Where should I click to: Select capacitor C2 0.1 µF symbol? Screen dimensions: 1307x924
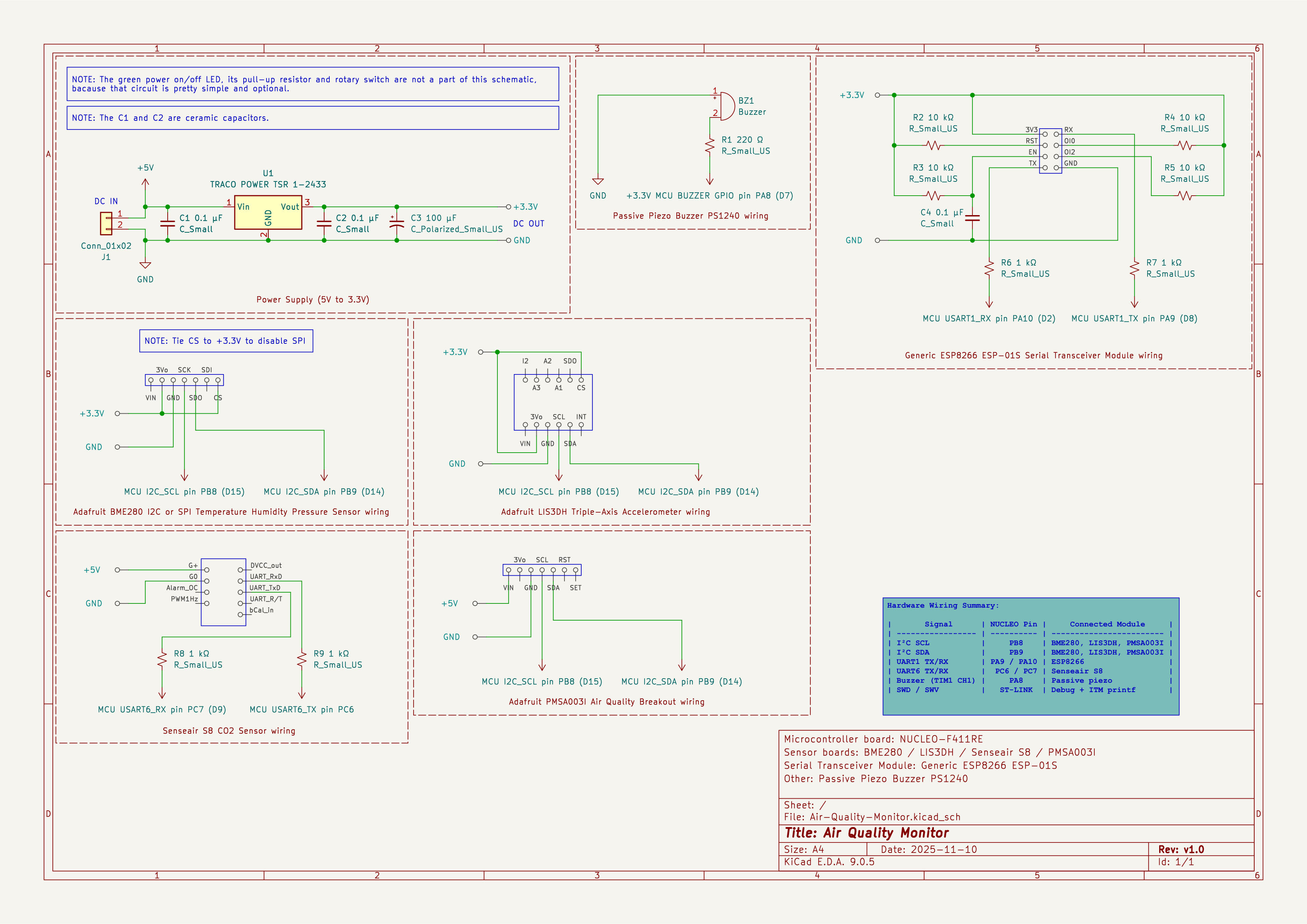pos(324,224)
